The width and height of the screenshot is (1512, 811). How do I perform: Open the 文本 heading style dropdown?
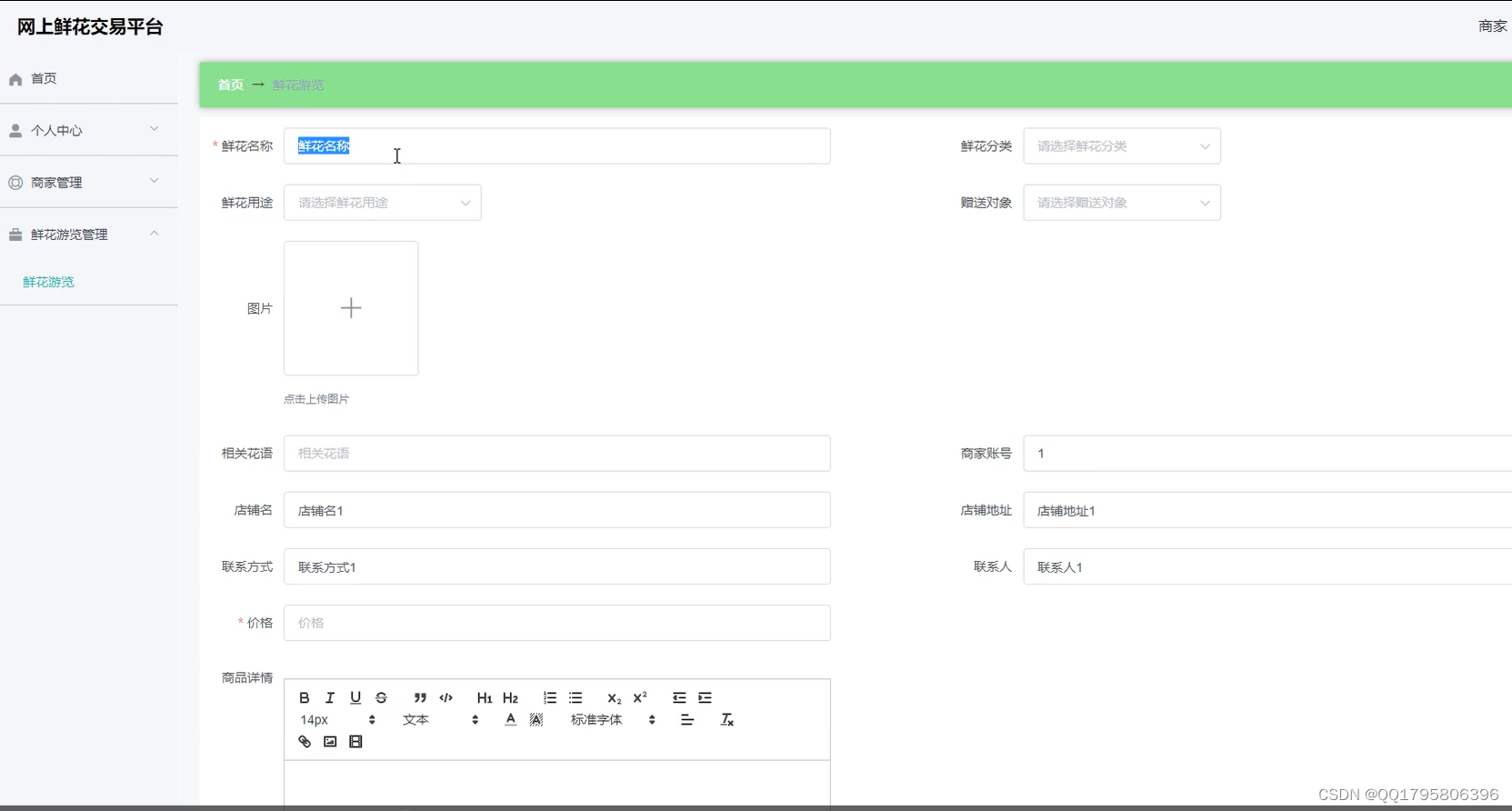pos(440,719)
